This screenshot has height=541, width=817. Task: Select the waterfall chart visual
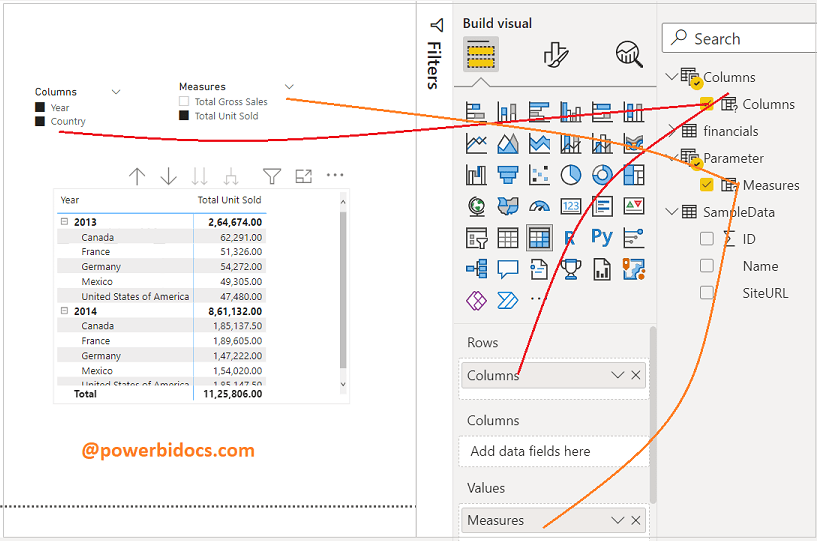[476, 175]
